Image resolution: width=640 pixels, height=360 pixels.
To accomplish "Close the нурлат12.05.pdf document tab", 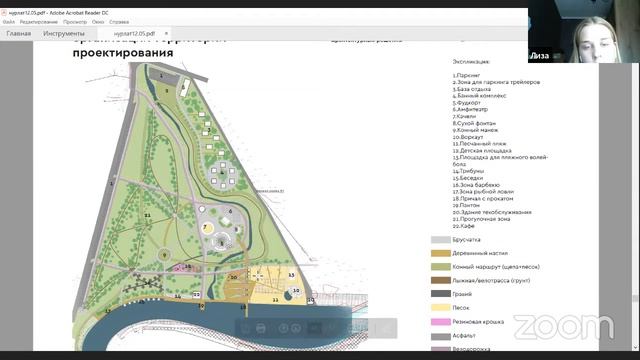I will coord(166,33).
